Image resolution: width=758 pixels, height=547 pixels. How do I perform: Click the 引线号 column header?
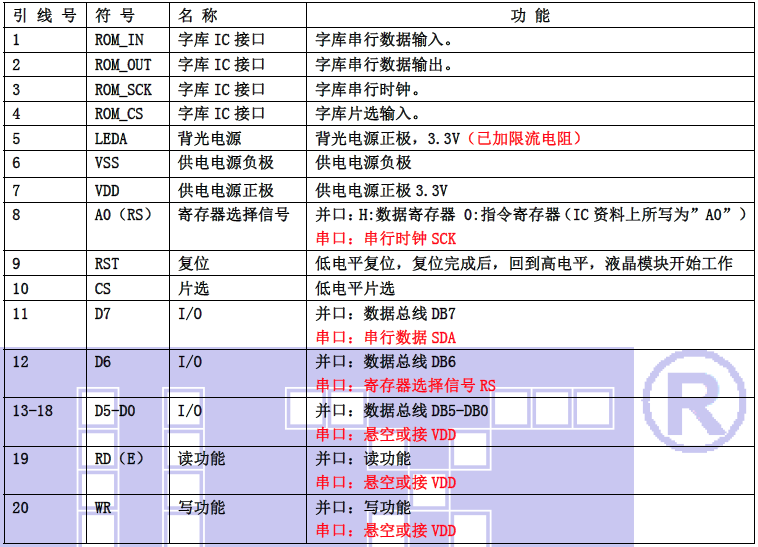tap(44, 16)
